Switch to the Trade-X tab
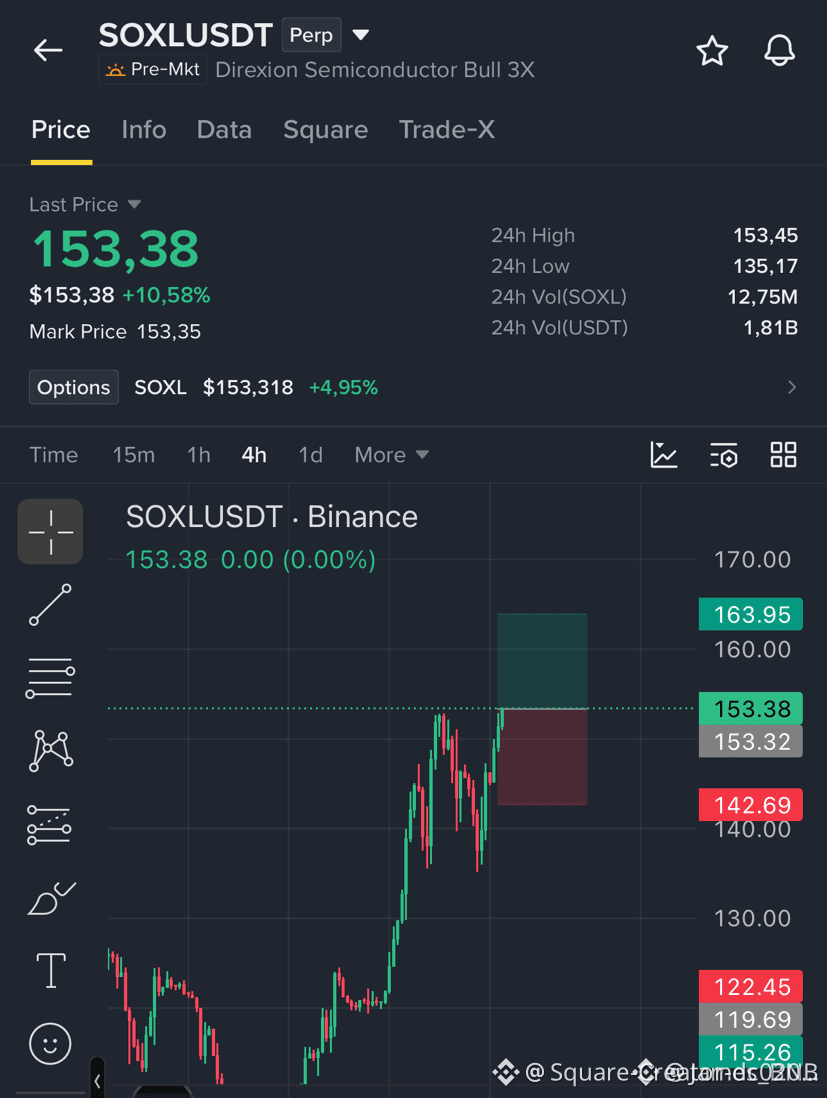This screenshot has width=827, height=1098. (447, 130)
